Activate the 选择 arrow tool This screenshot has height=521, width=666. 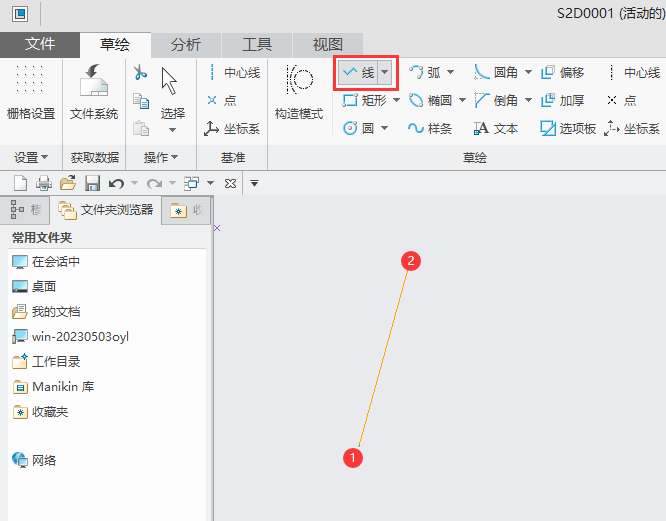coord(172,92)
